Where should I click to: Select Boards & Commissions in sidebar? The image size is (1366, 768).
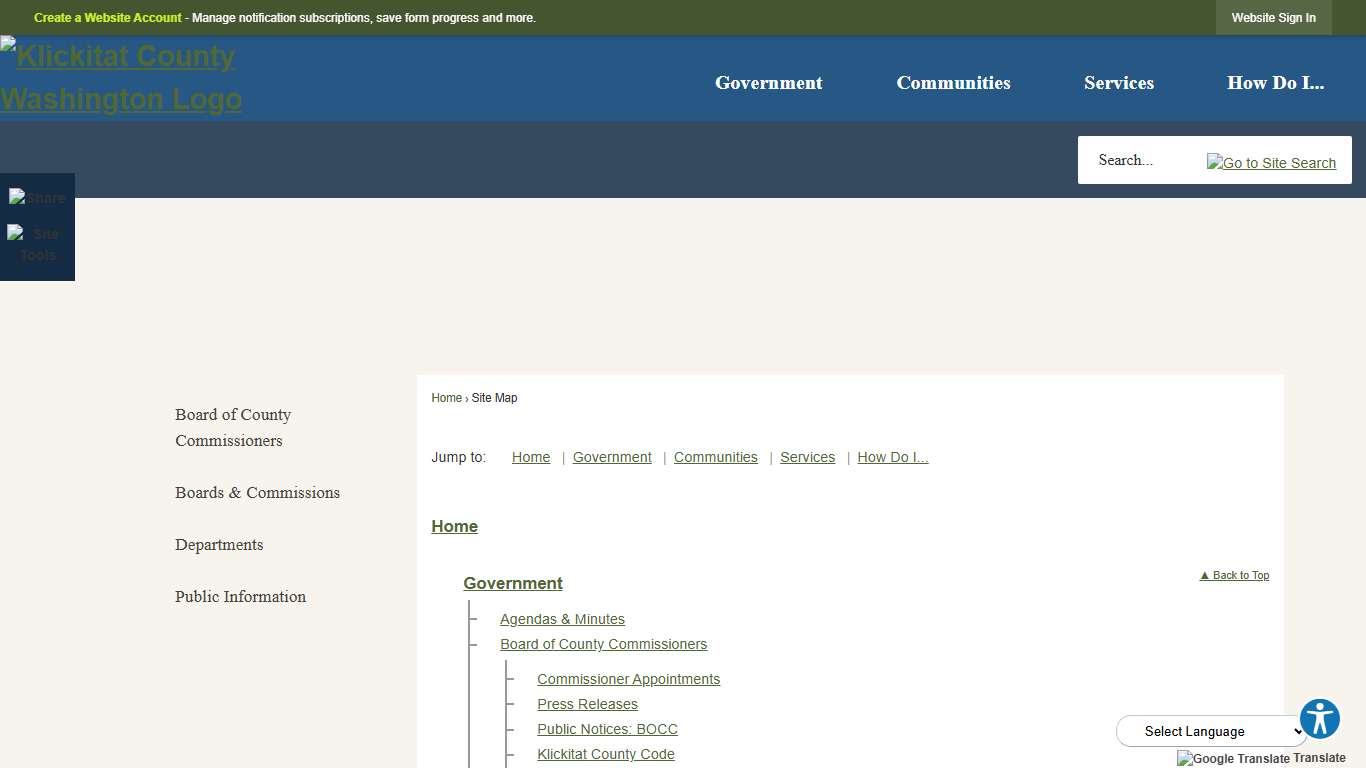point(257,492)
